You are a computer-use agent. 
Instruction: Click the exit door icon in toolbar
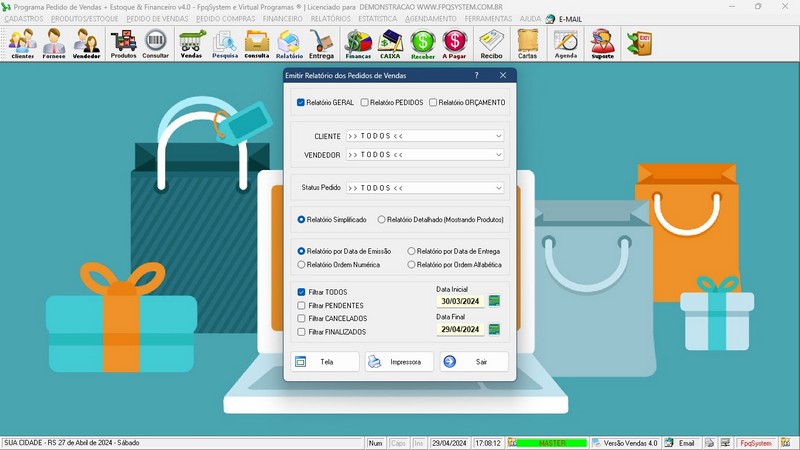(640, 44)
